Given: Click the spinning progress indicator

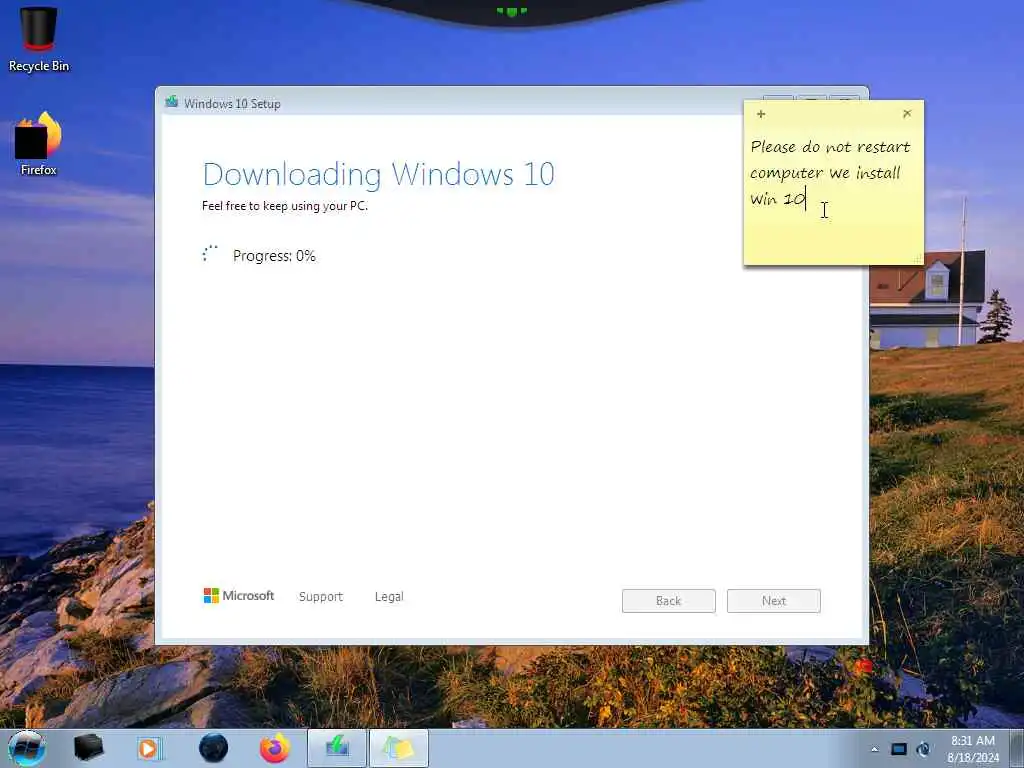Looking at the screenshot, I should (210, 253).
